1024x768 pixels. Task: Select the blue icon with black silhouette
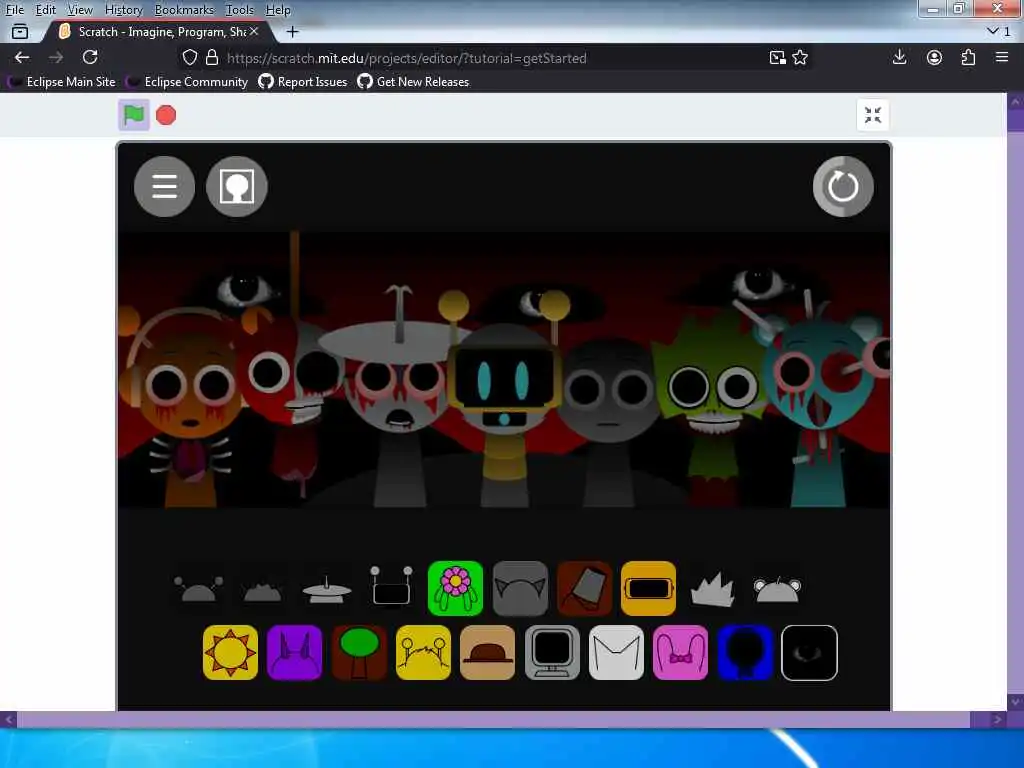(744, 652)
